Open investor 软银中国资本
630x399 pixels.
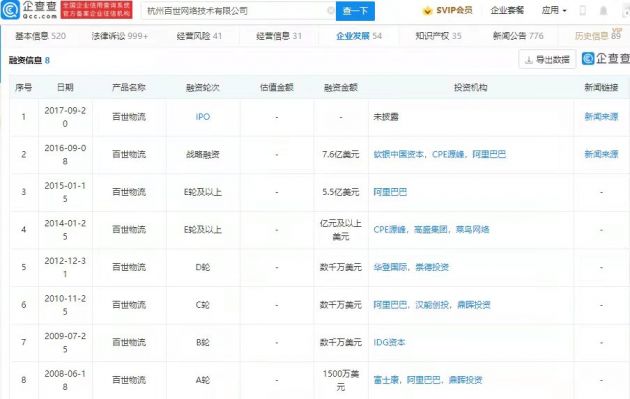(x=398, y=154)
